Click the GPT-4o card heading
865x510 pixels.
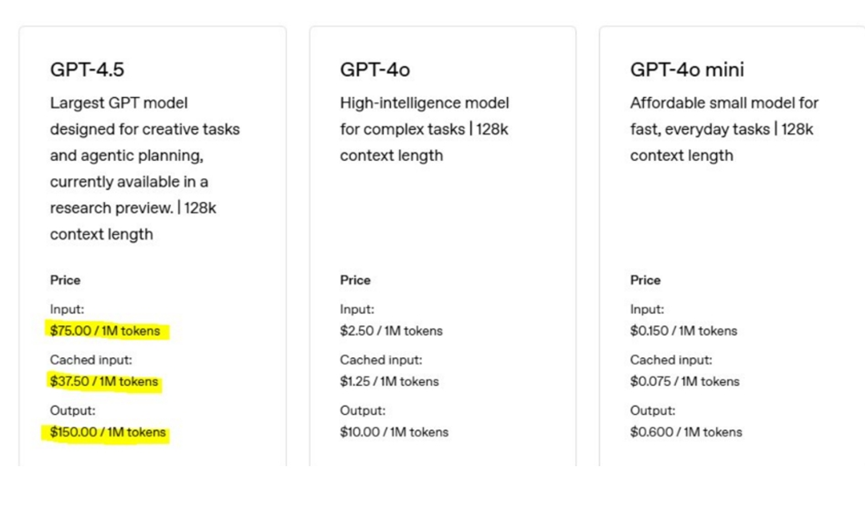coord(375,70)
